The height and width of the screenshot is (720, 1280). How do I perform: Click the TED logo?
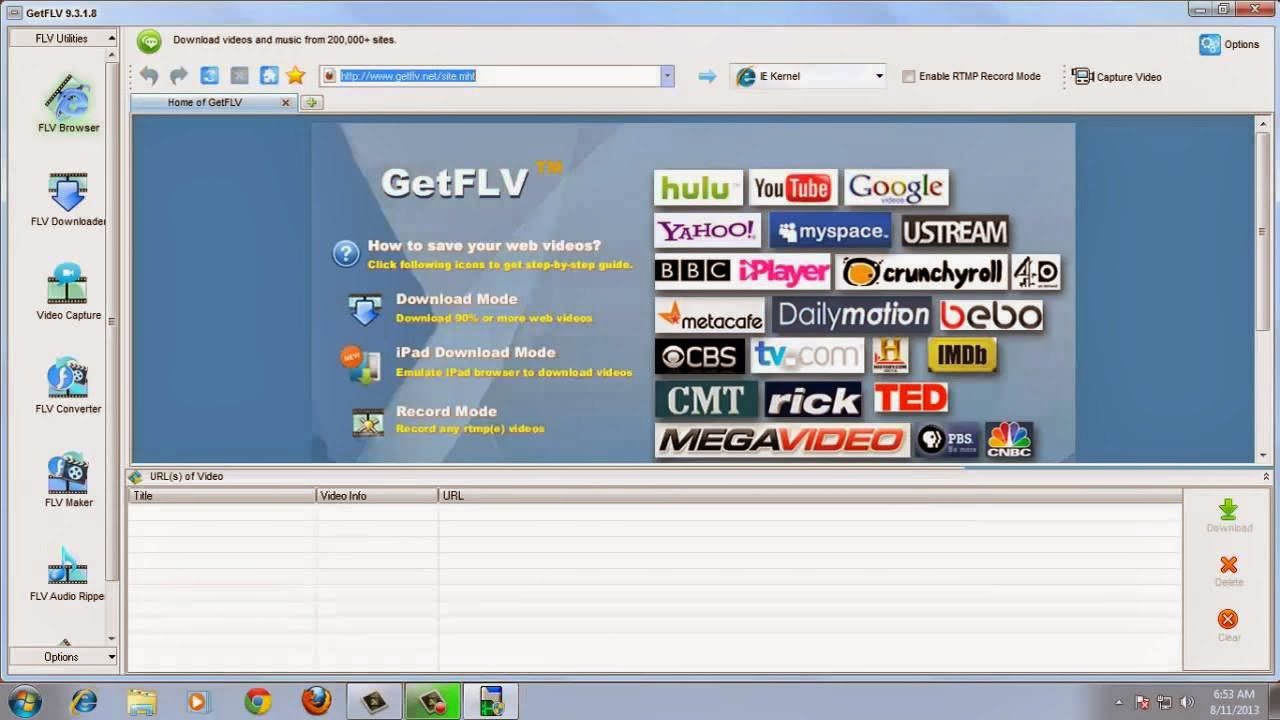pyautogui.click(x=911, y=397)
